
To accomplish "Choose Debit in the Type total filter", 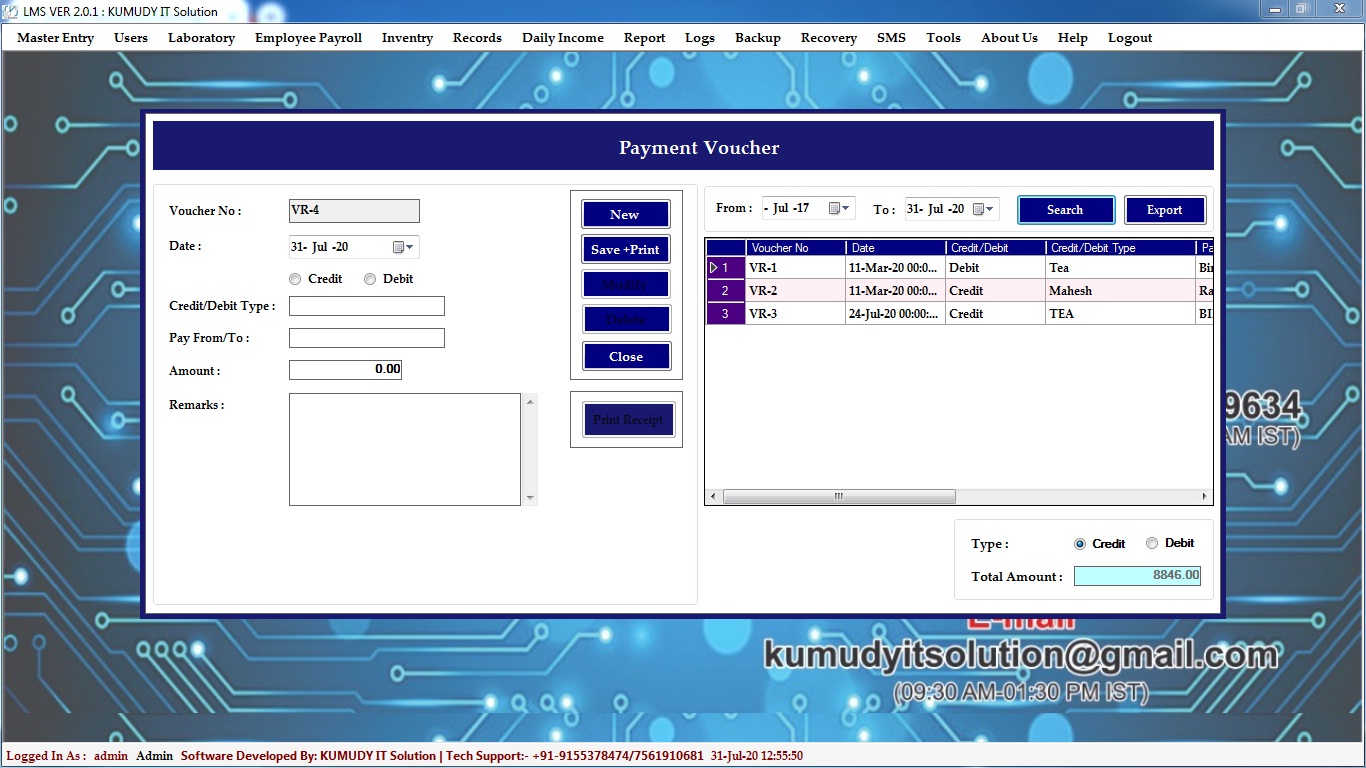I will click(x=1152, y=543).
